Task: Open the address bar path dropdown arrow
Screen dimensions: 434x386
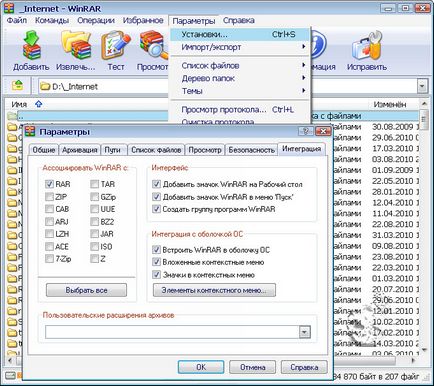Action: [x=422, y=86]
